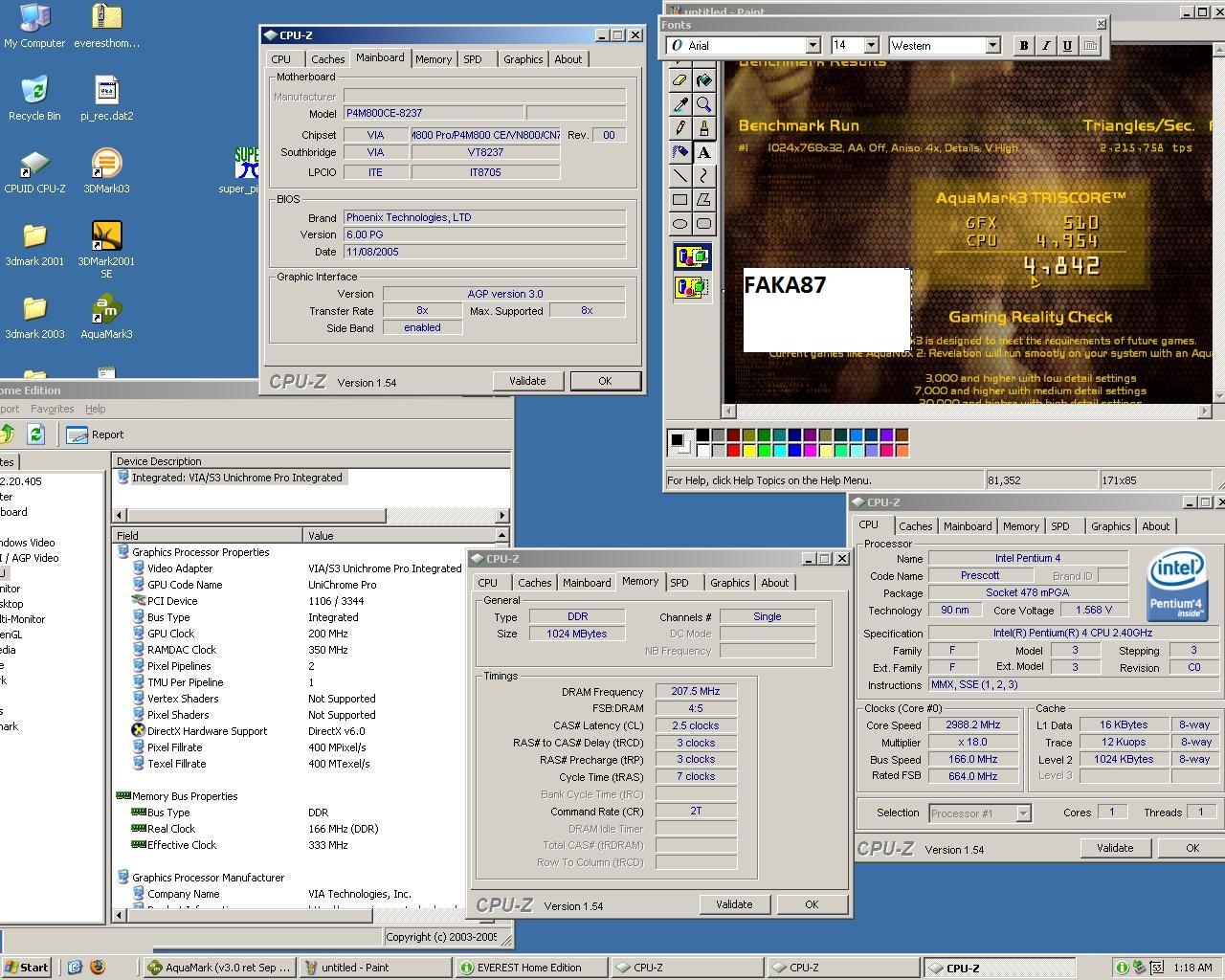
Task: Launch Firefox from the quick launch bar
Action: [97, 967]
